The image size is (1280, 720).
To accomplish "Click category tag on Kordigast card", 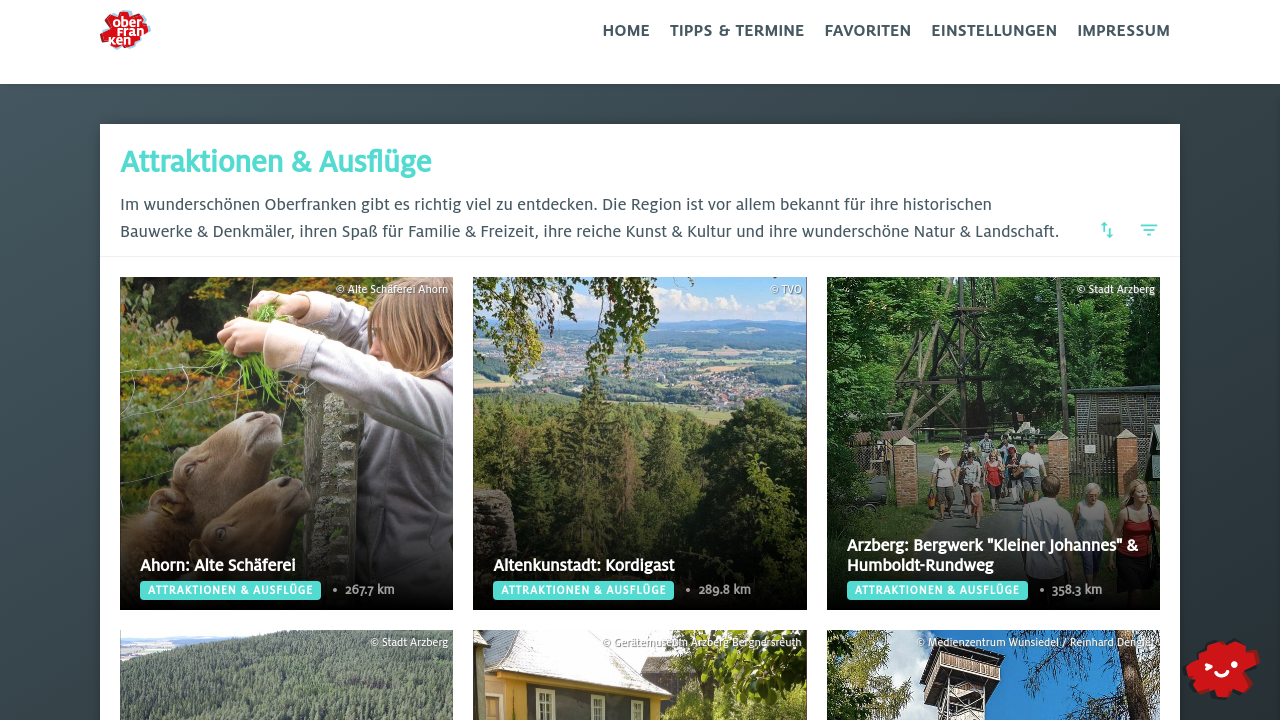I will coord(583,590).
